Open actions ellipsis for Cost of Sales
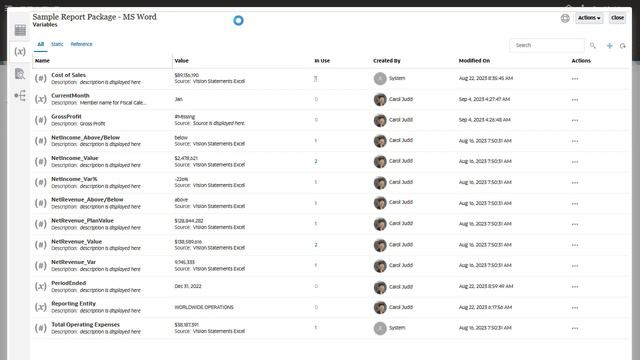The width and height of the screenshot is (640, 360). [575, 78]
